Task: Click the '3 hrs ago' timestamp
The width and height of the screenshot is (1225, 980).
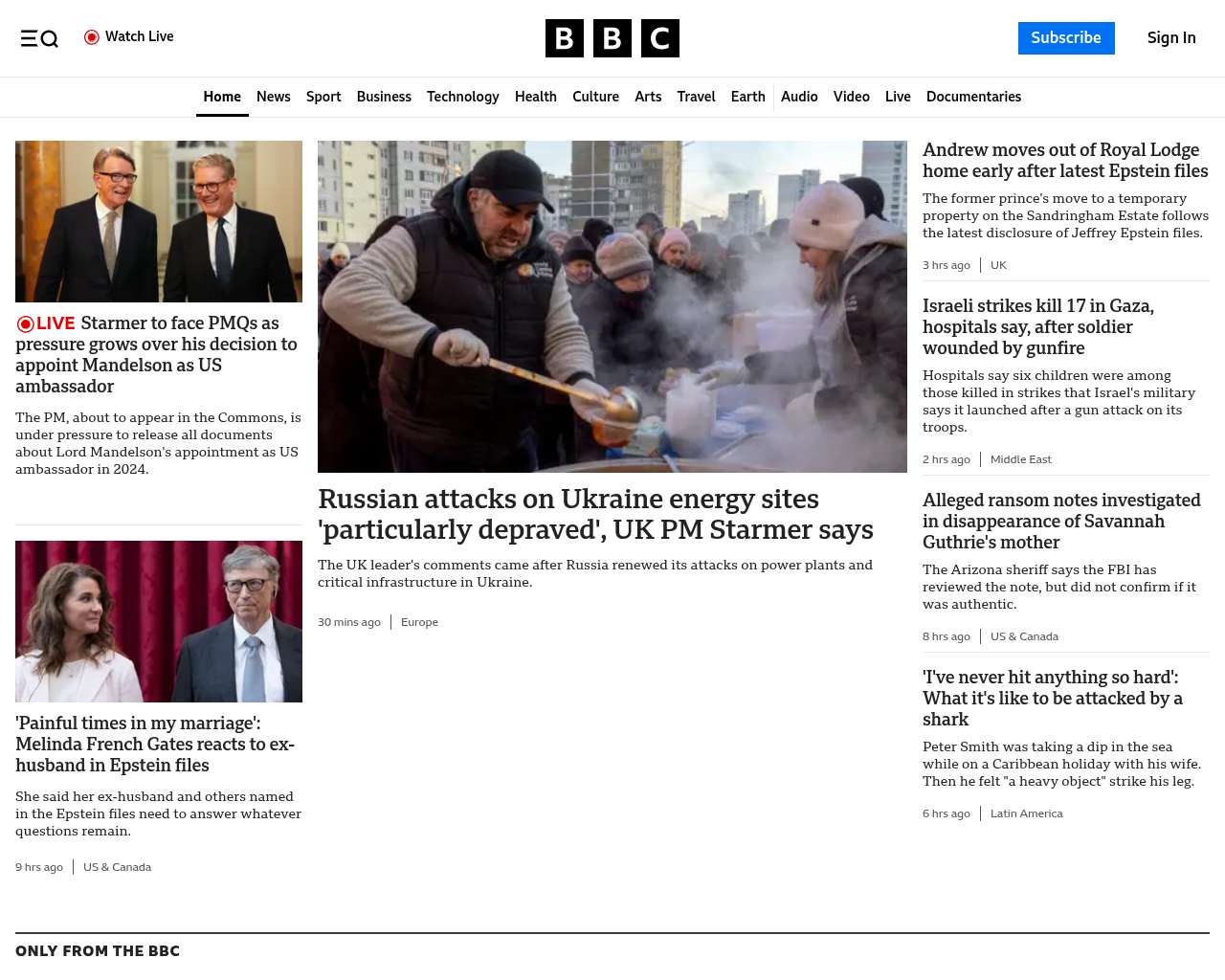Action: point(947,265)
